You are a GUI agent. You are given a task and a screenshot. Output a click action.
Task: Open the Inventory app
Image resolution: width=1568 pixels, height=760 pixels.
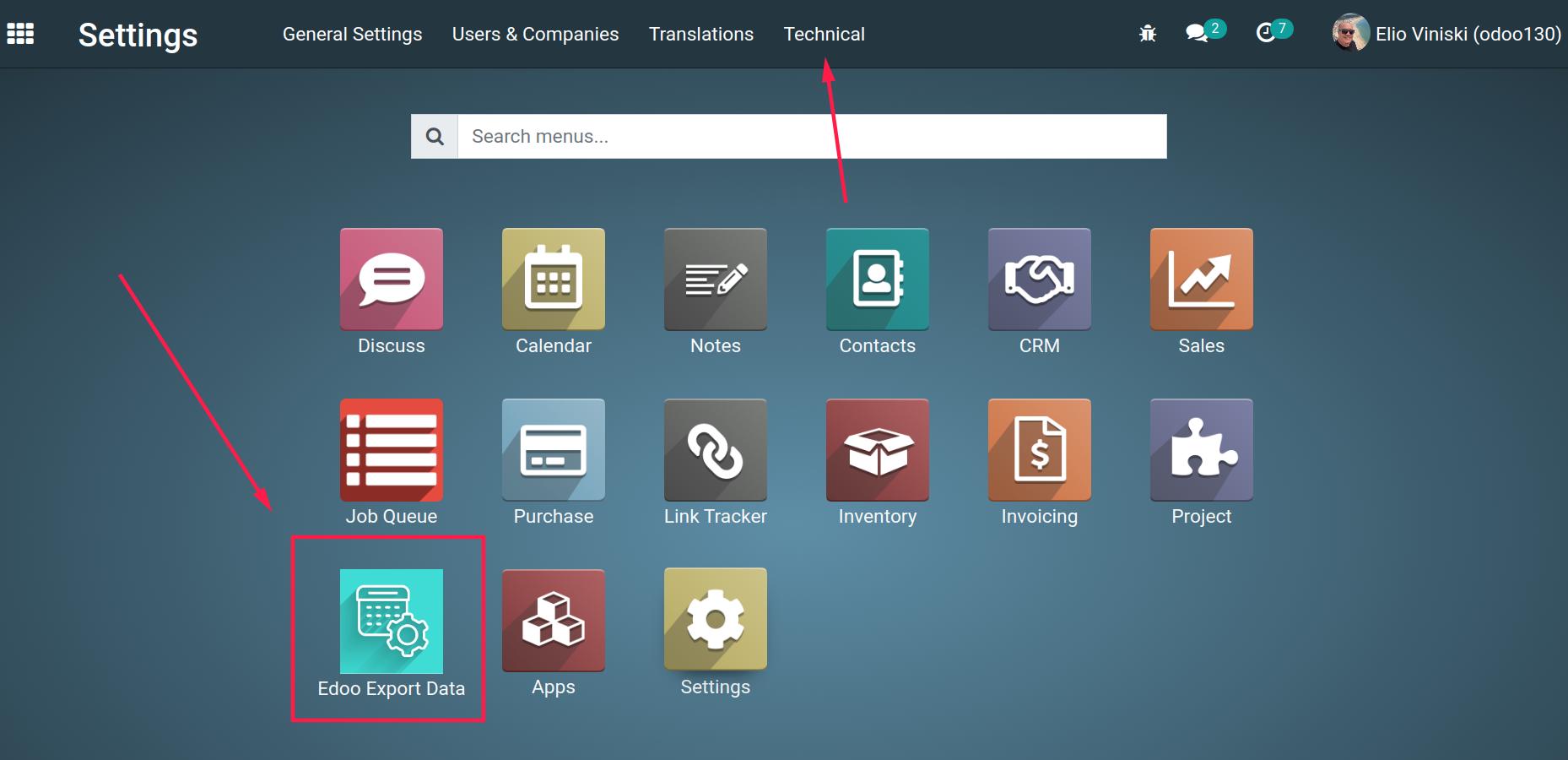click(878, 450)
